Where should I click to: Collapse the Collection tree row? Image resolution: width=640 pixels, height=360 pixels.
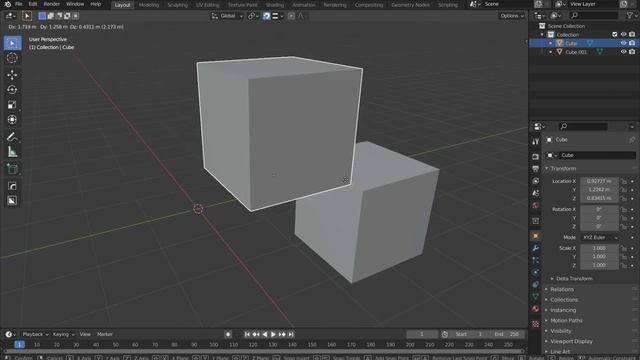pos(542,35)
